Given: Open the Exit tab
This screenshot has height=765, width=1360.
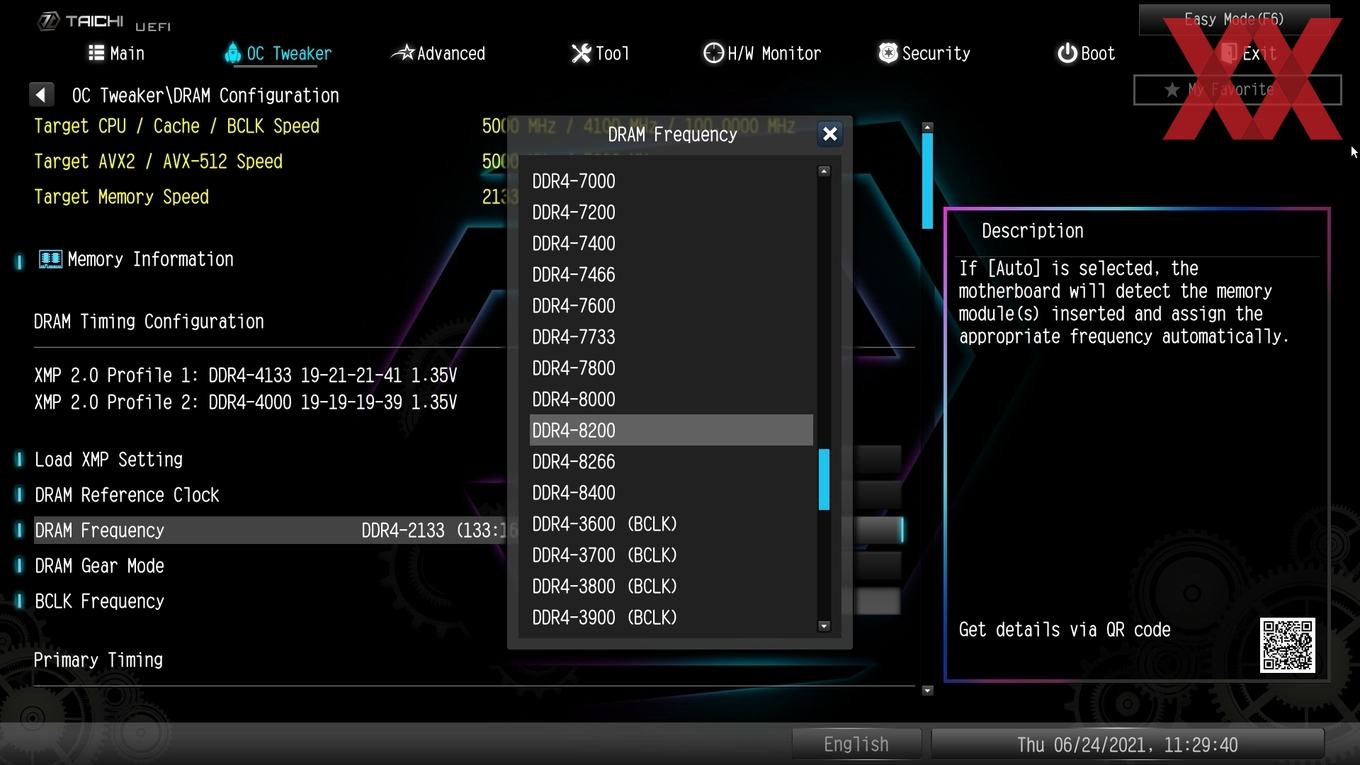Looking at the screenshot, I should (x=1248, y=53).
